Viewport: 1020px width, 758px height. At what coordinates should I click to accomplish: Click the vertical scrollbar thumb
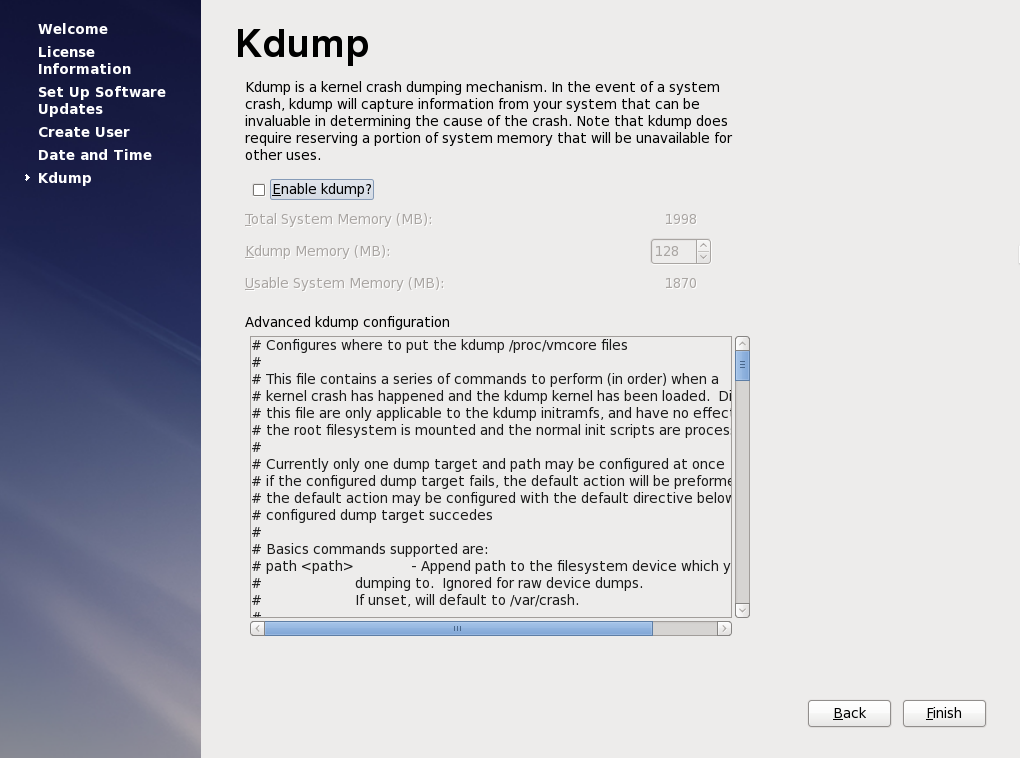[x=742, y=365]
